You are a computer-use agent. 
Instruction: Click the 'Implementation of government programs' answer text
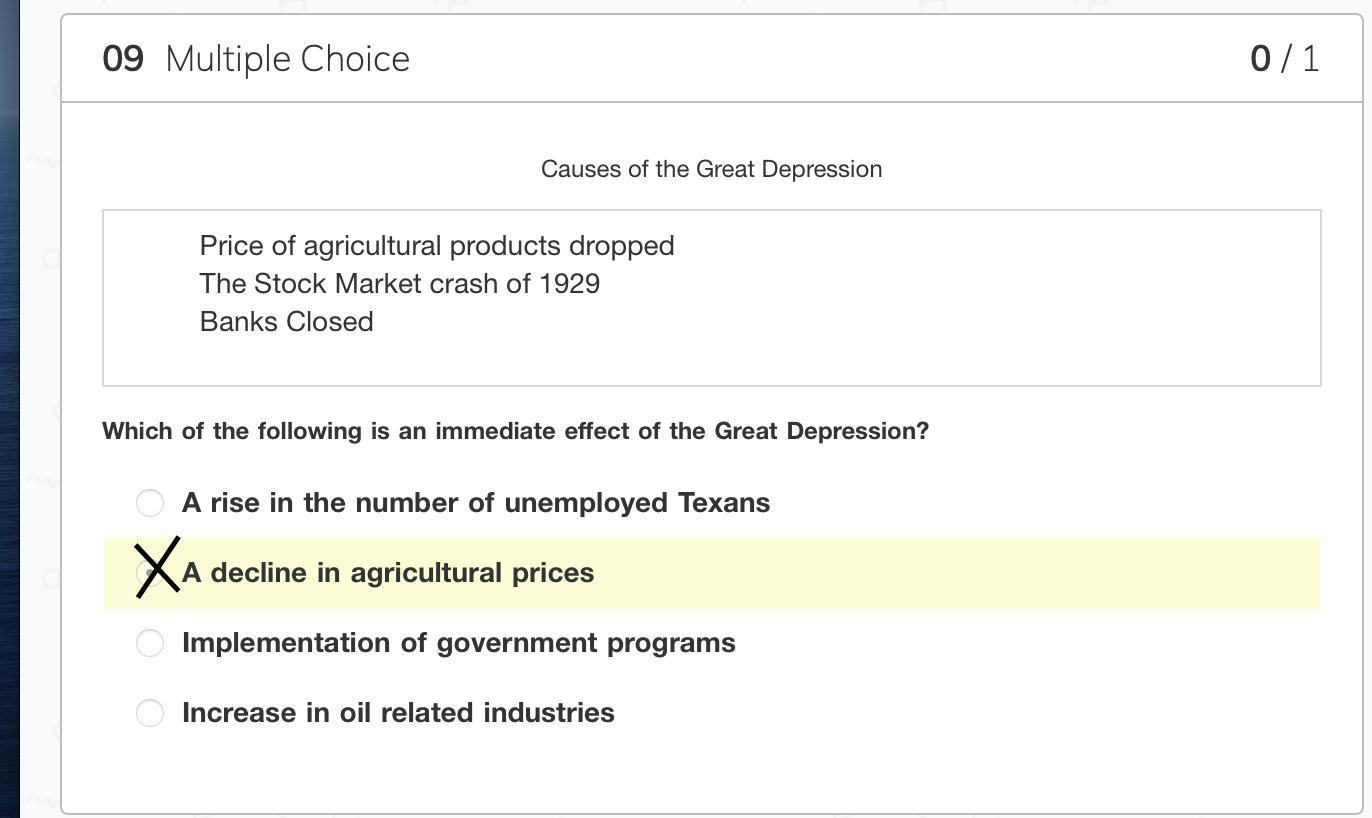[459, 642]
